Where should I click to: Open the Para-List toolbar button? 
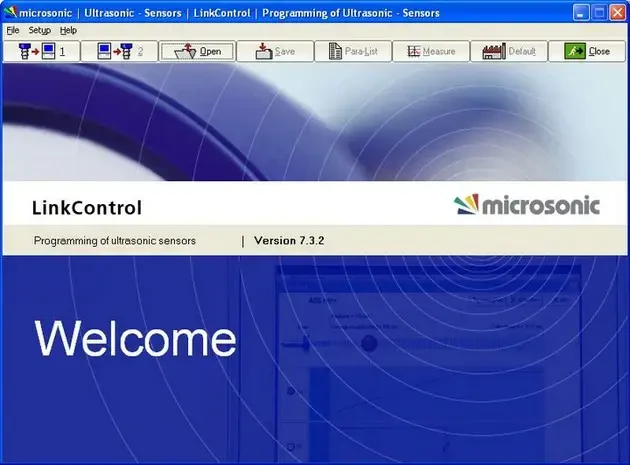(352, 51)
